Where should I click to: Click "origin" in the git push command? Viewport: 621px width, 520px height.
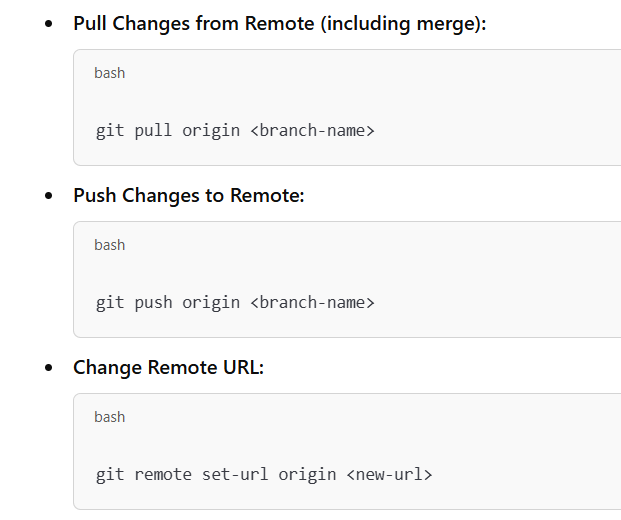click(211, 302)
